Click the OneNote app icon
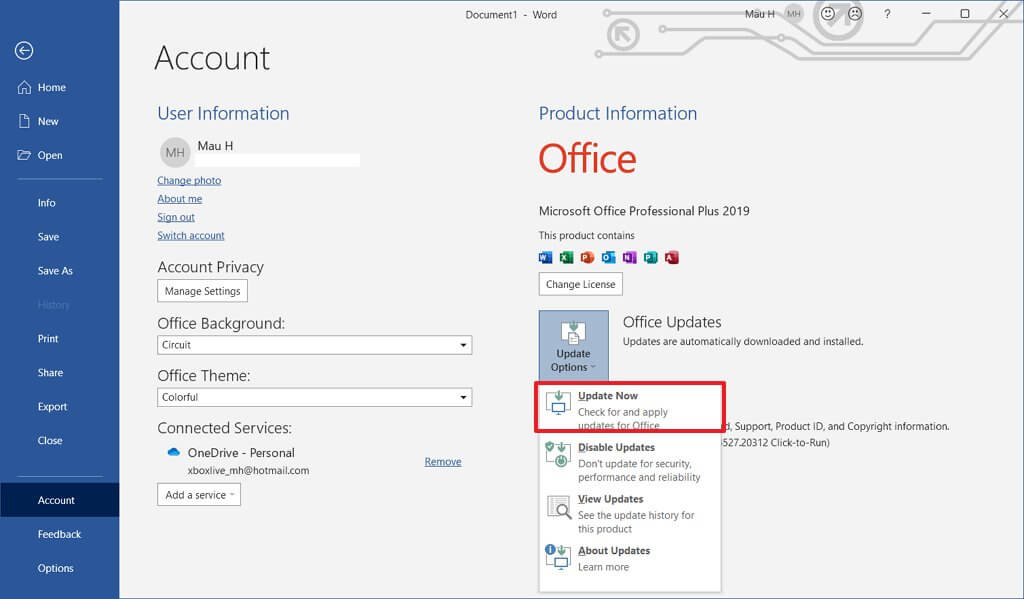 [629, 257]
